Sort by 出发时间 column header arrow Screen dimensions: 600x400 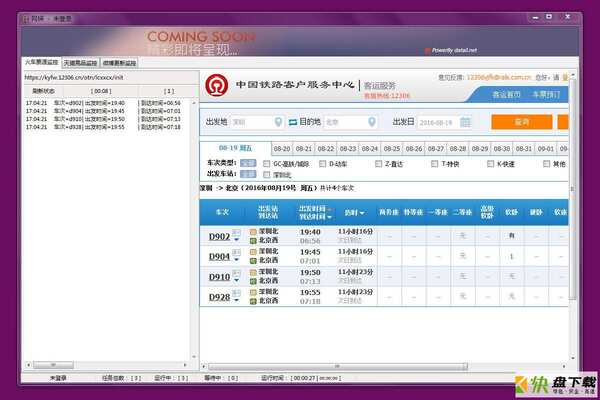point(329,209)
